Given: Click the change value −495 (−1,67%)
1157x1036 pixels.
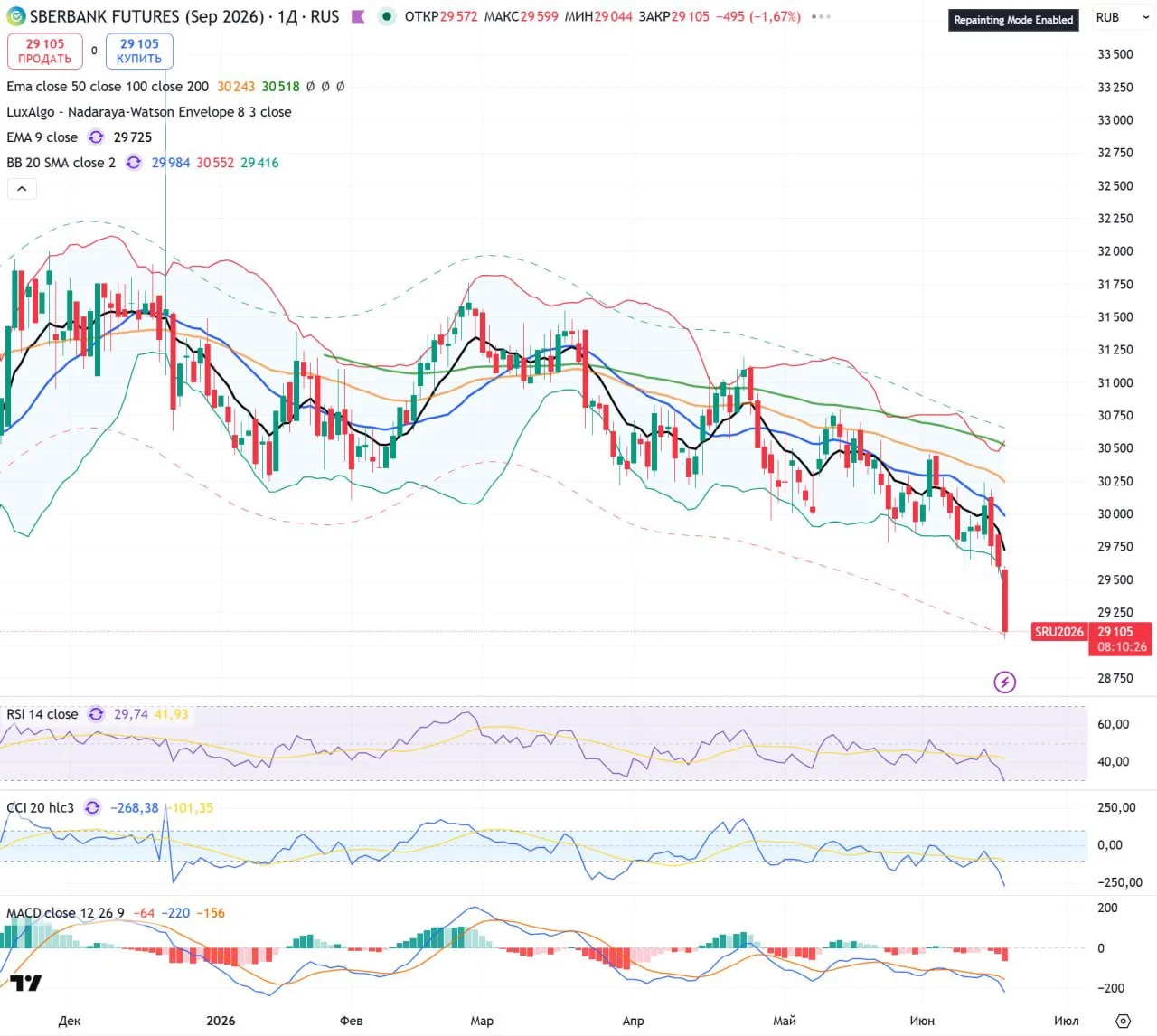Looking at the screenshot, I should [x=758, y=16].
